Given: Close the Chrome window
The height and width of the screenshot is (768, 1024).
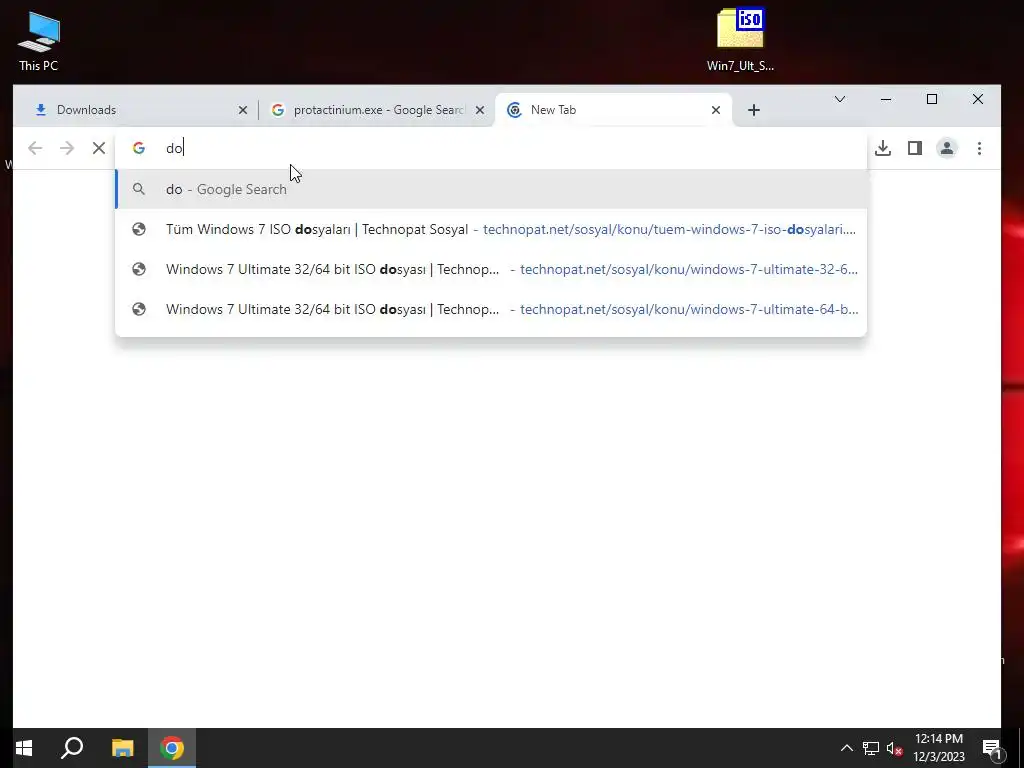Looking at the screenshot, I should tap(978, 99).
